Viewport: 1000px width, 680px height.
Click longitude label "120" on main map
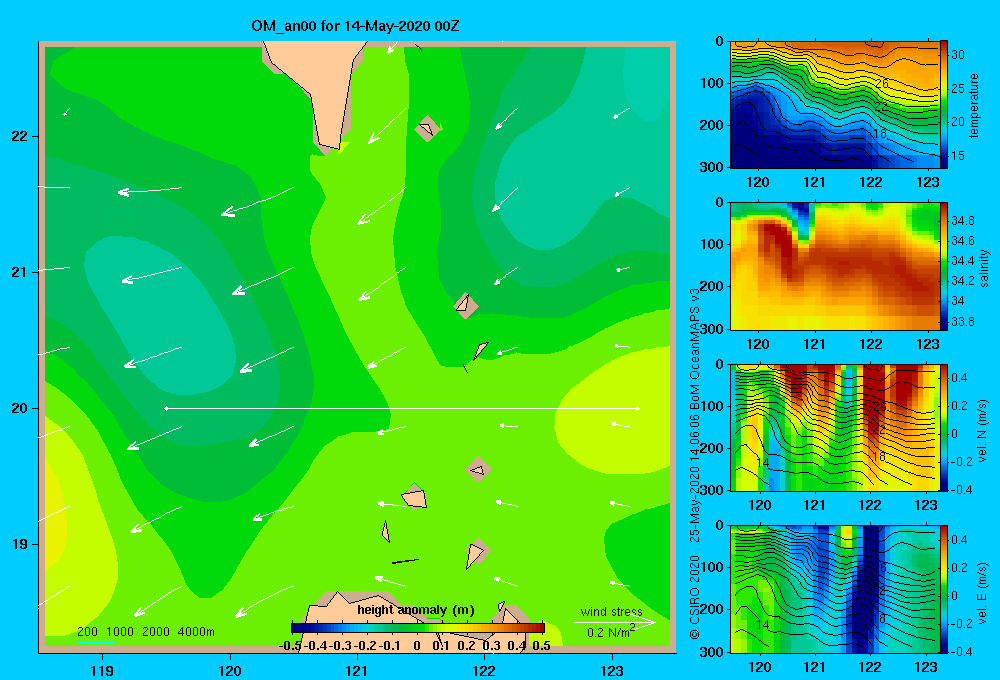click(230, 670)
